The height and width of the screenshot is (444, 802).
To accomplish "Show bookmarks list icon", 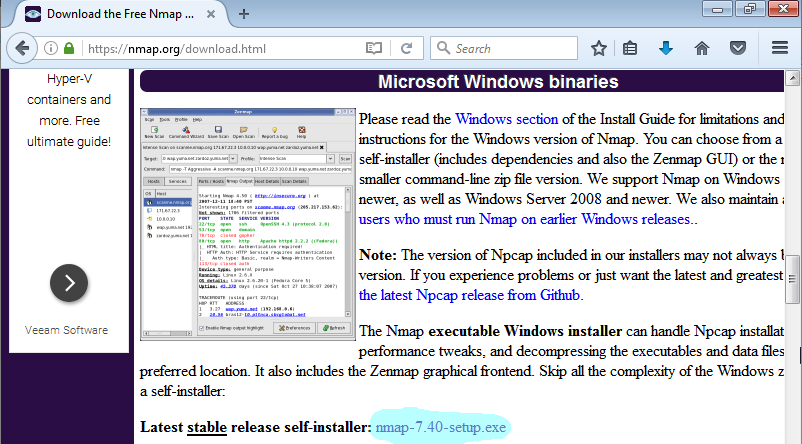I will click(x=630, y=49).
